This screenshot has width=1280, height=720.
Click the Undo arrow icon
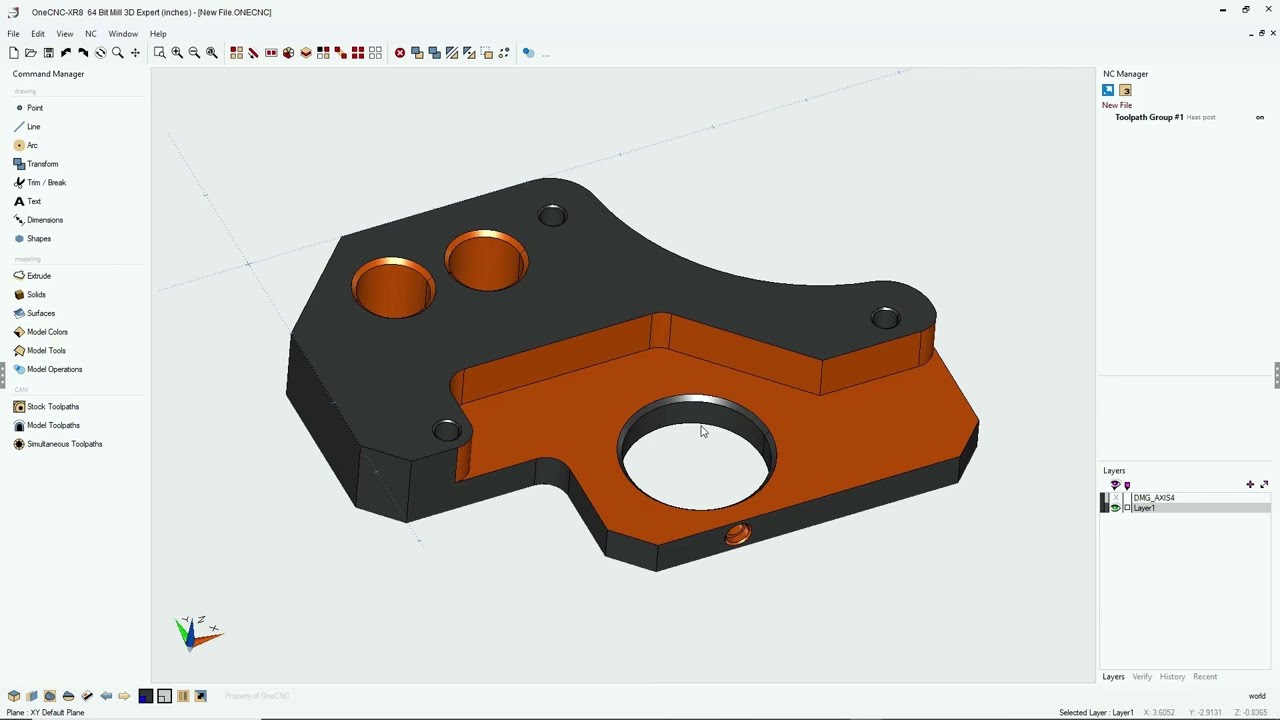tap(66, 53)
